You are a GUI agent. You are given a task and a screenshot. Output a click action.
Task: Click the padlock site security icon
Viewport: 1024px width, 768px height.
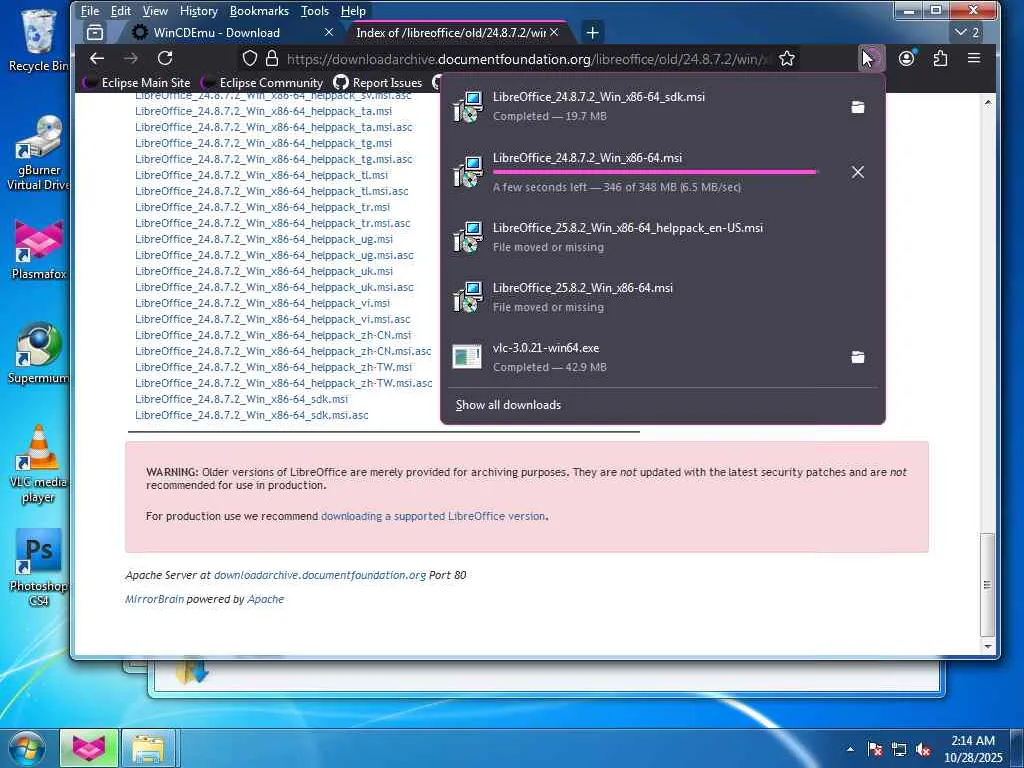272,59
